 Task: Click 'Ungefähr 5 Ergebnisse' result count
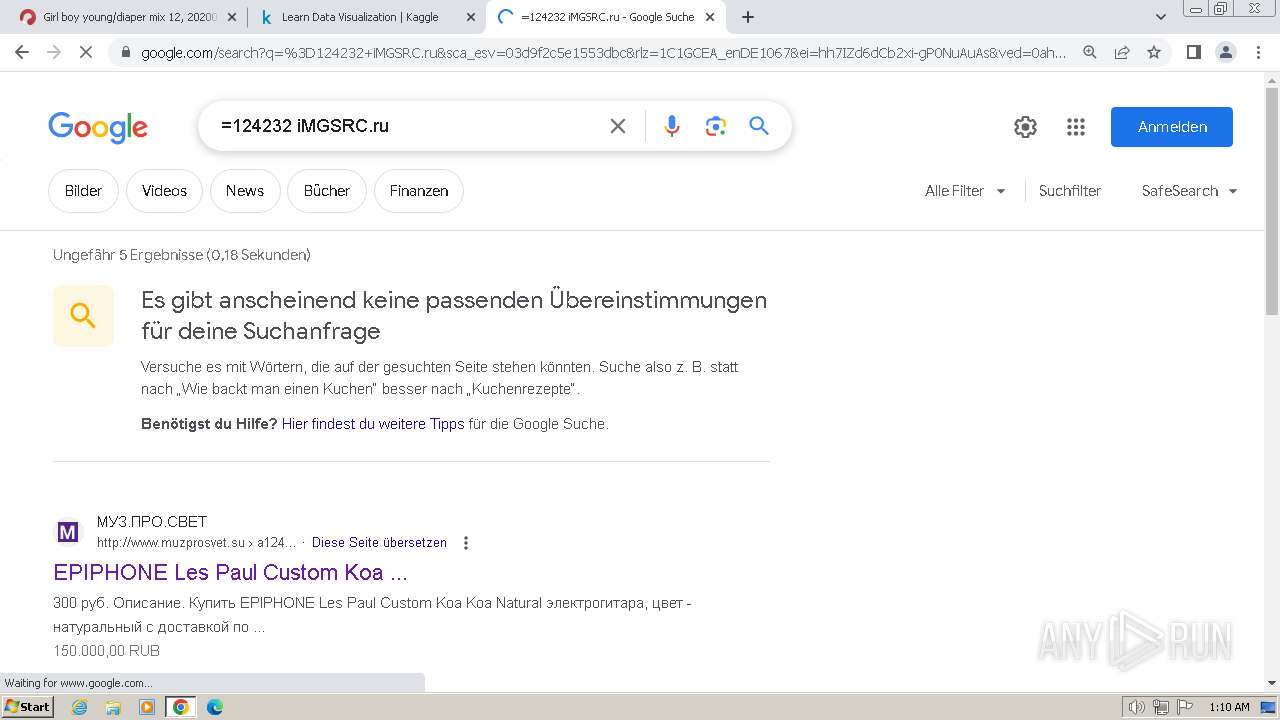point(182,255)
